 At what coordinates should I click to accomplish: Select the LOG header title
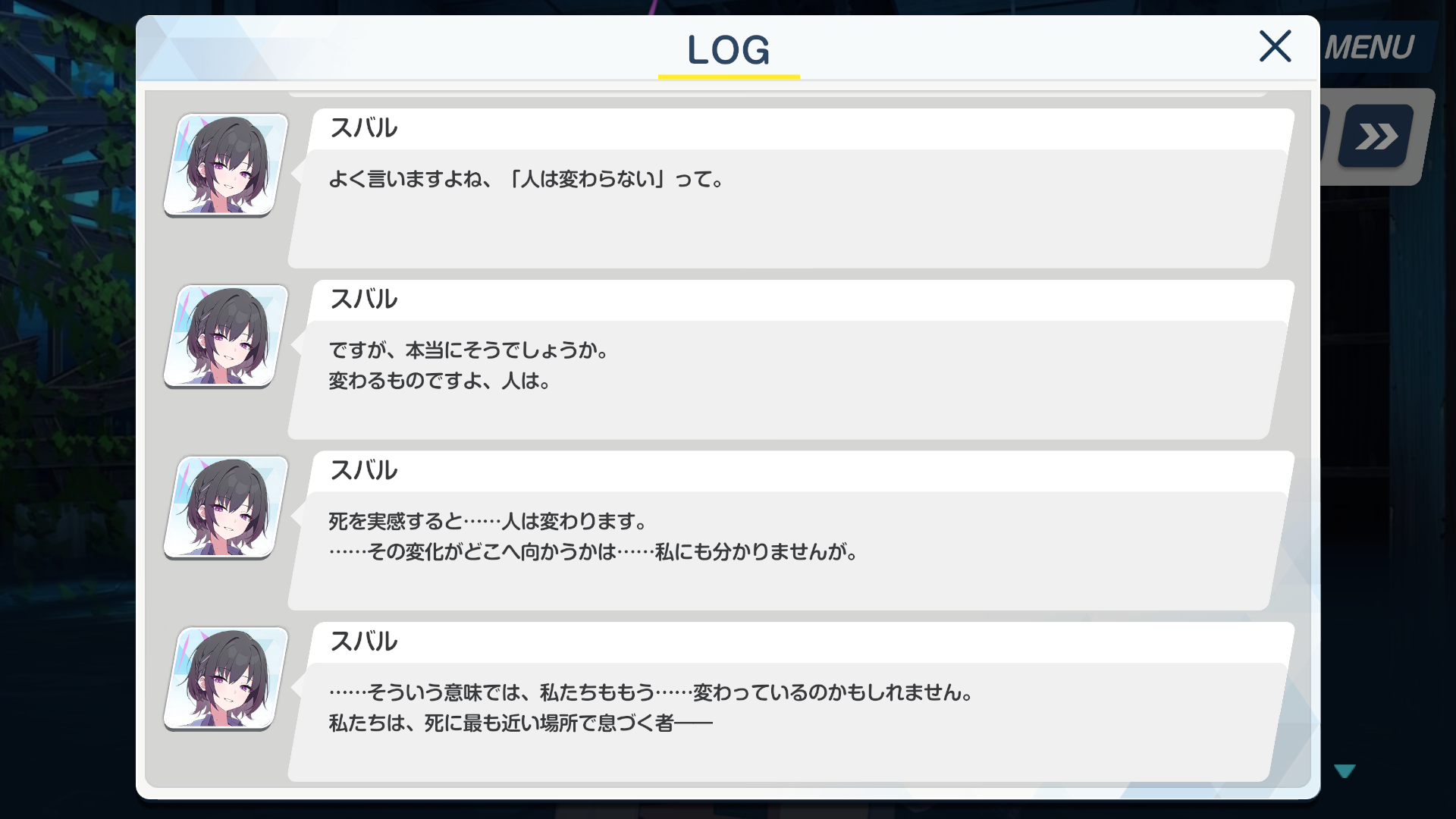(x=728, y=50)
